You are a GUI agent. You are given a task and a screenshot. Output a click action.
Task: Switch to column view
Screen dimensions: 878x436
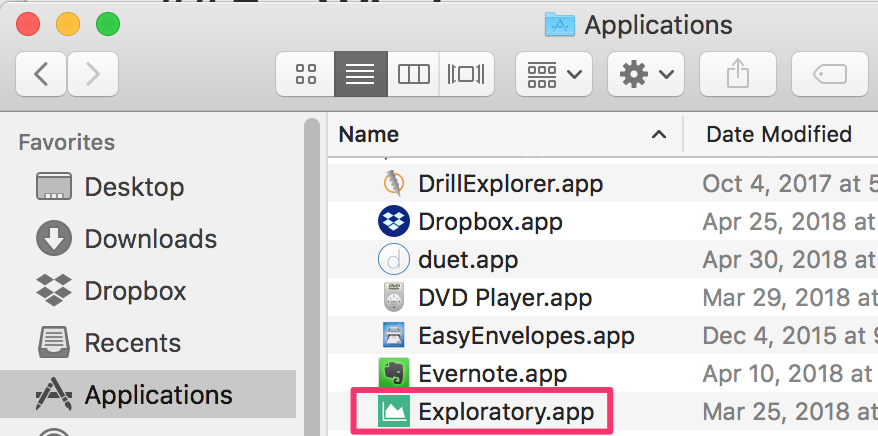click(x=413, y=74)
